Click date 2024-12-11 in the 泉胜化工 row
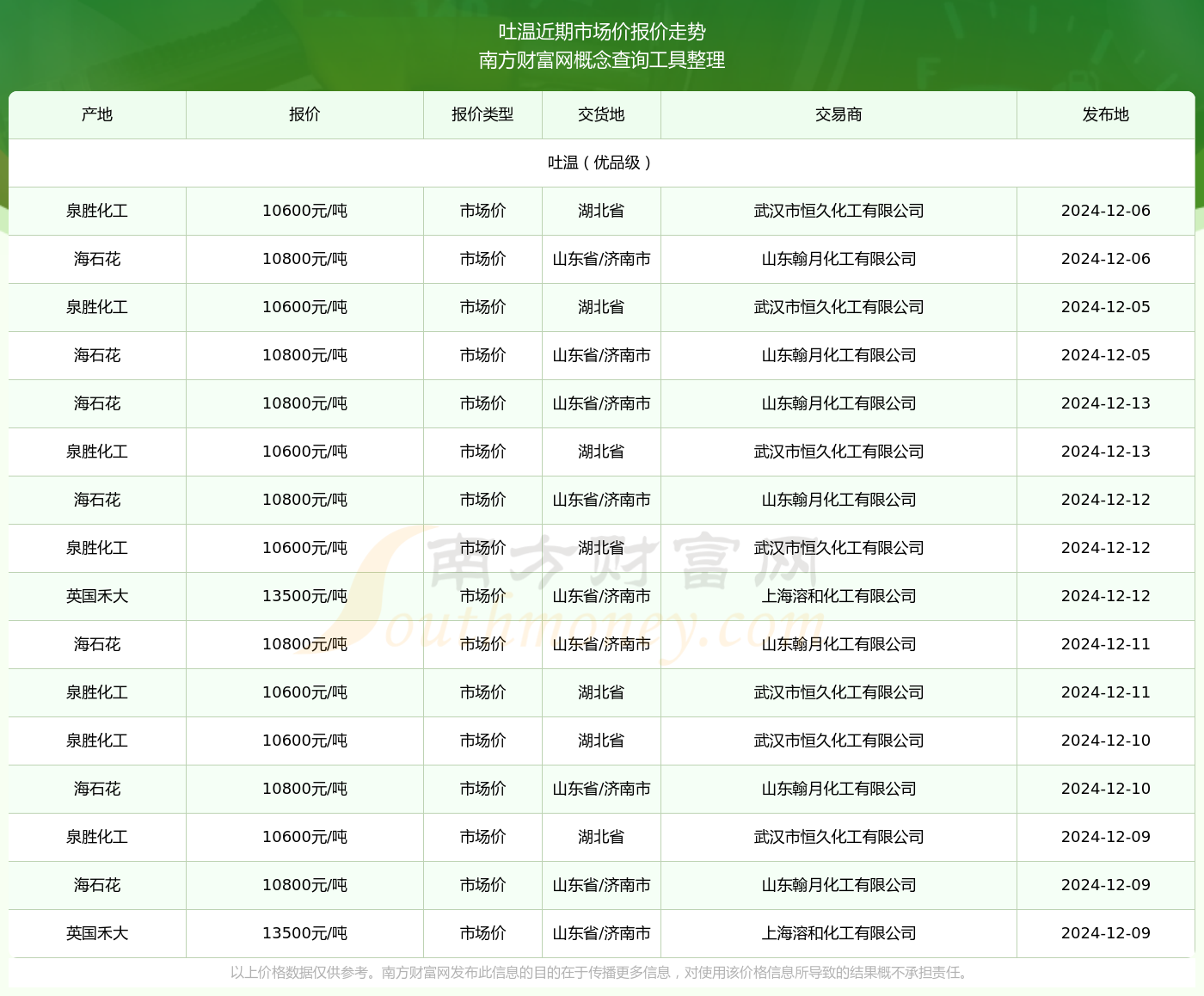Viewport: 1204px width, 996px height. pos(1106,692)
